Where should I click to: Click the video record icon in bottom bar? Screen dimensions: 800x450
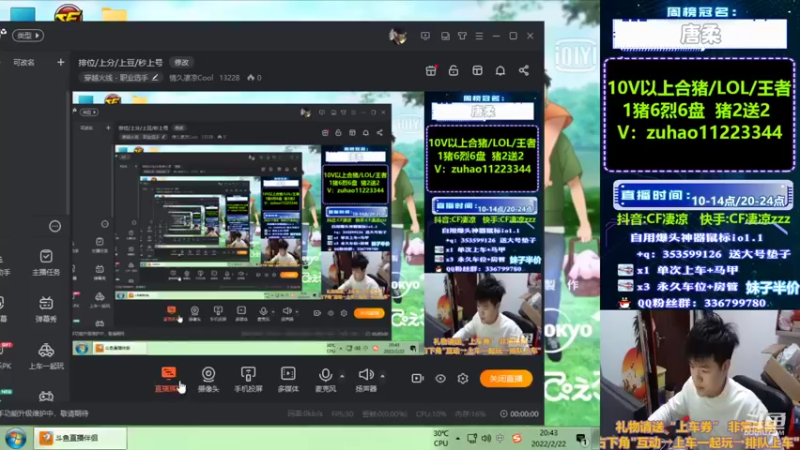coord(417,378)
